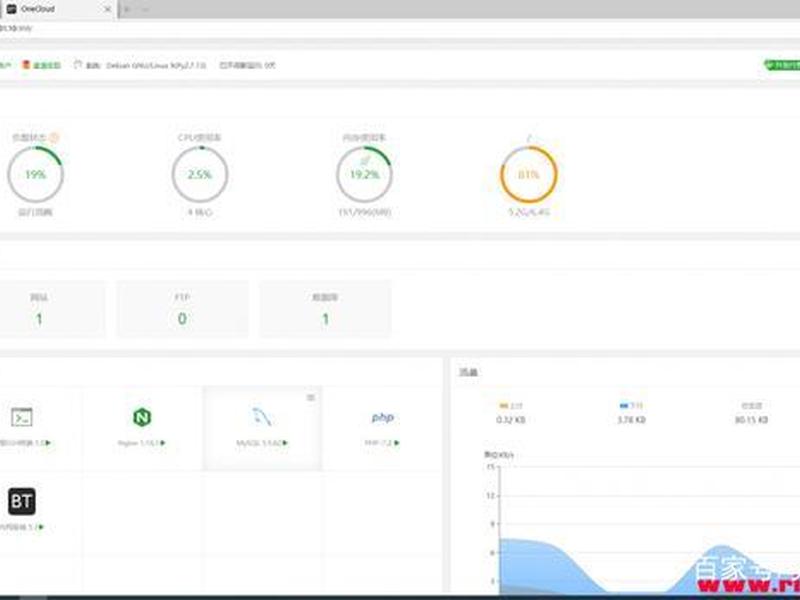
Task: Open the MySQL dolphin icon
Action: tap(262, 417)
